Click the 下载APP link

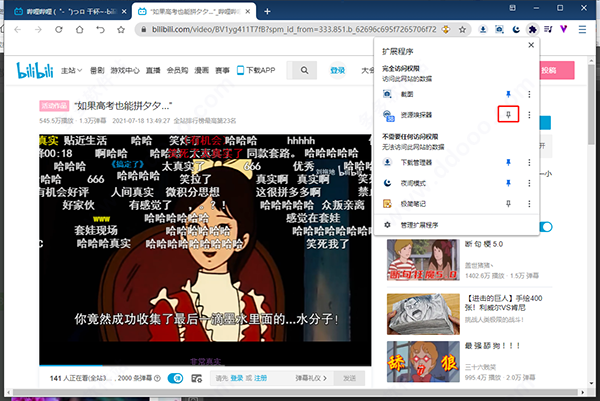pos(256,70)
